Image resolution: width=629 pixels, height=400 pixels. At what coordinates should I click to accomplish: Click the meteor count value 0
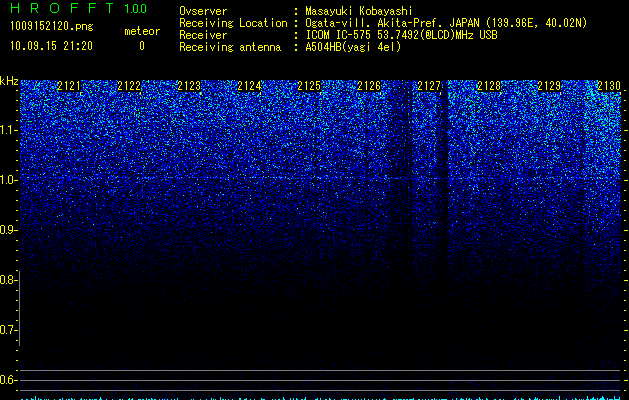(x=142, y=46)
